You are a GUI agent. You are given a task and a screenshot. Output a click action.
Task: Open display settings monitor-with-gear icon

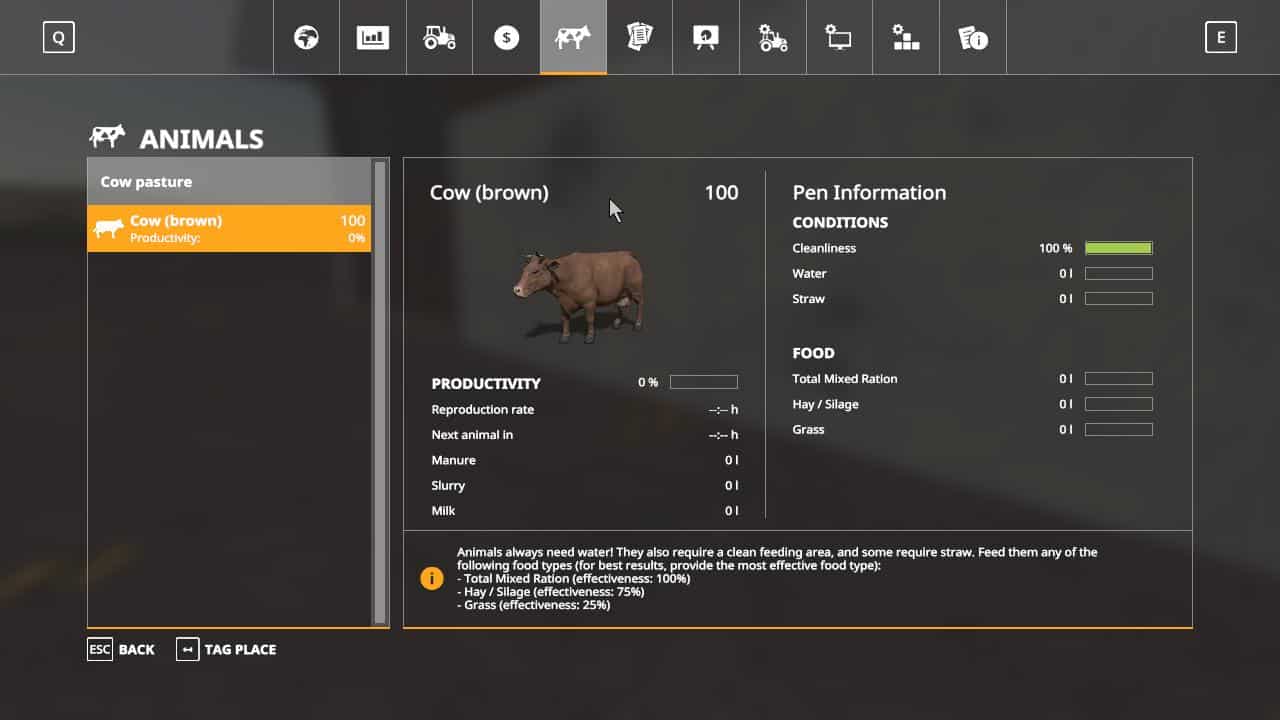tap(839, 38)
